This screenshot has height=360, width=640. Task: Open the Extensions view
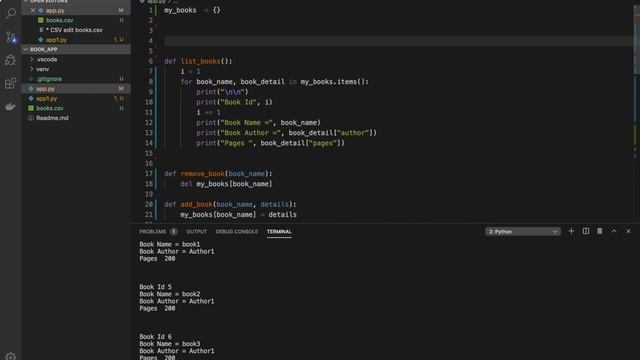[11, 83]
